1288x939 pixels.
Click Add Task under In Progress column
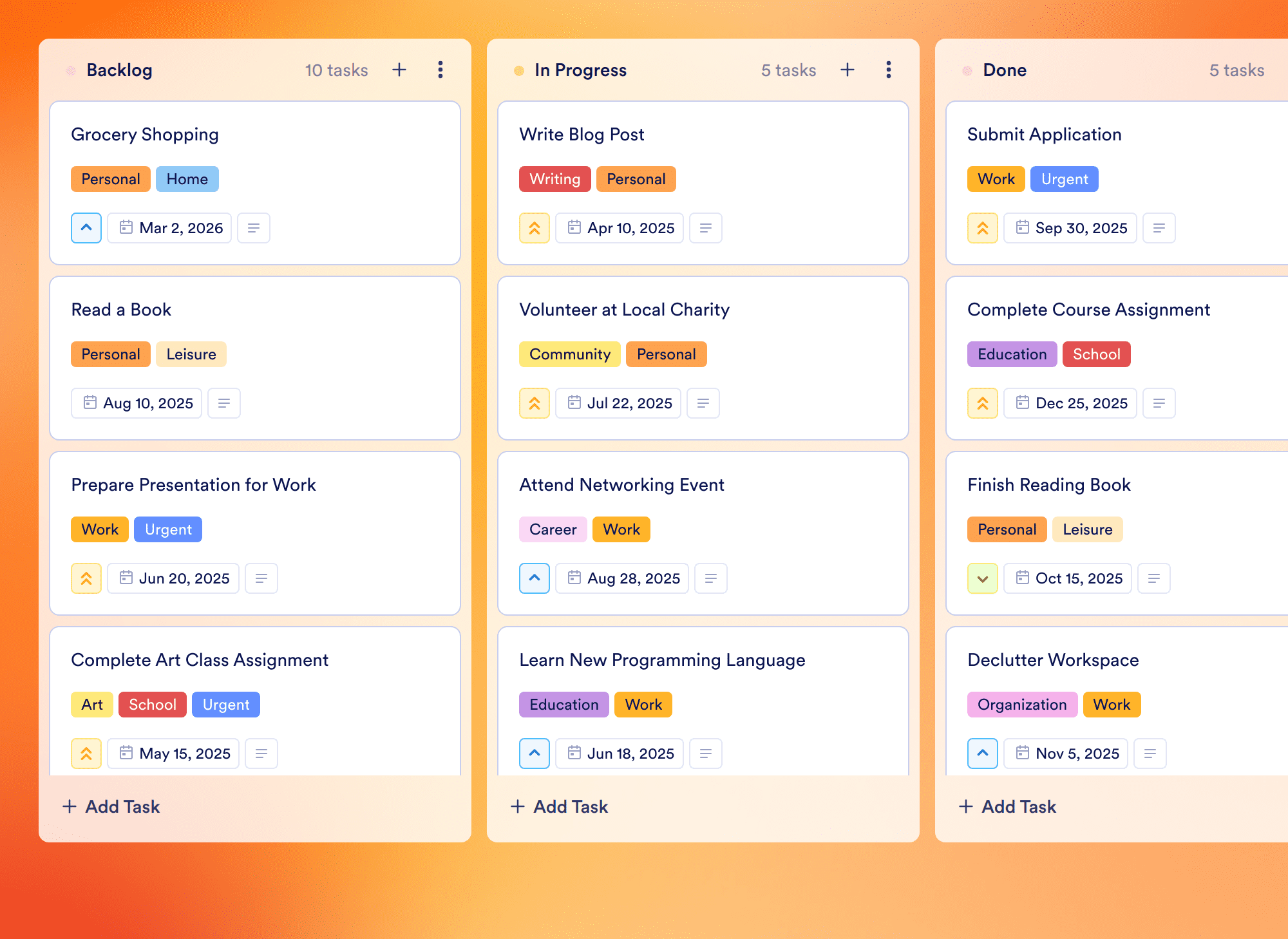[559, 806]
